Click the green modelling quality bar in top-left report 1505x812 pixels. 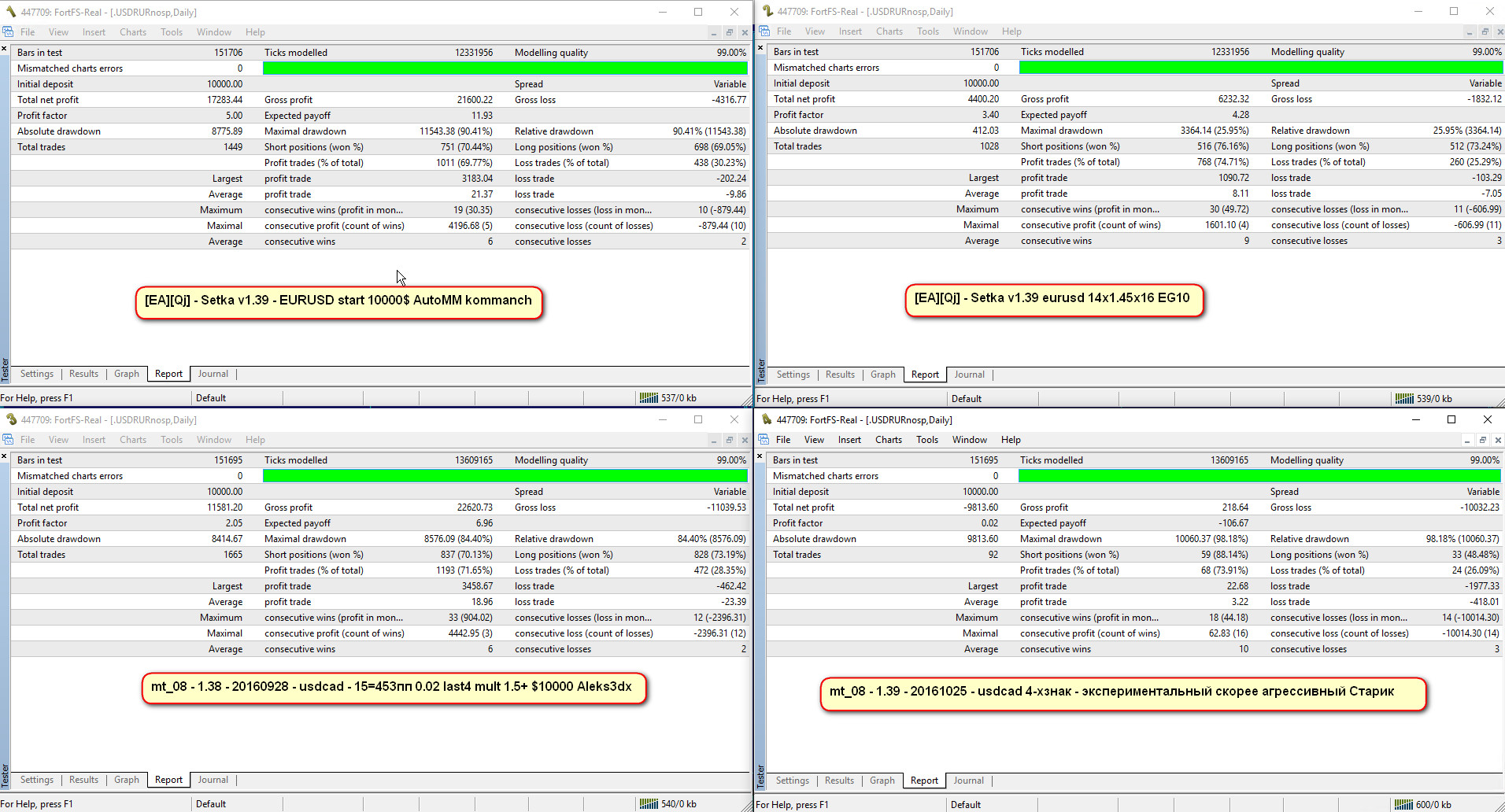click(505, 68)
